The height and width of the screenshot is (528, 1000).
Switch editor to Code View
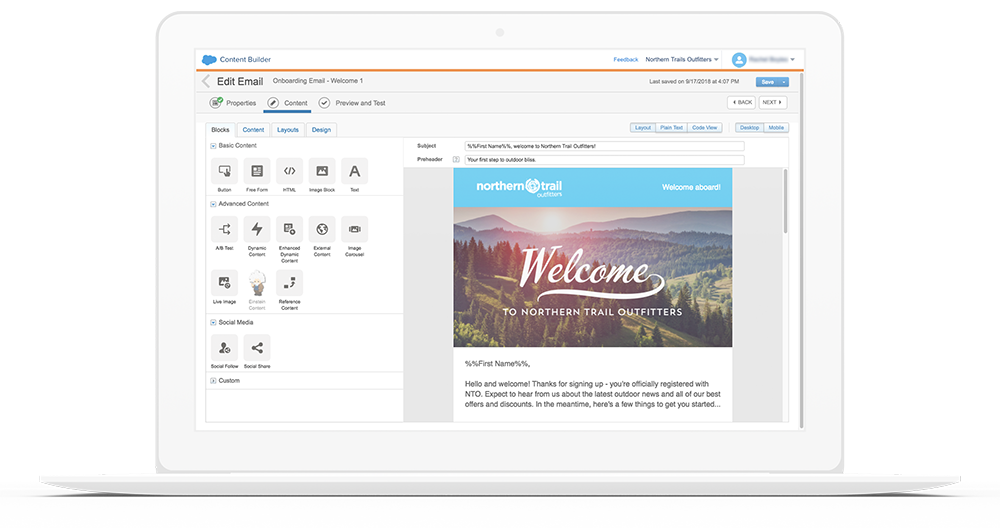point(704,128)
